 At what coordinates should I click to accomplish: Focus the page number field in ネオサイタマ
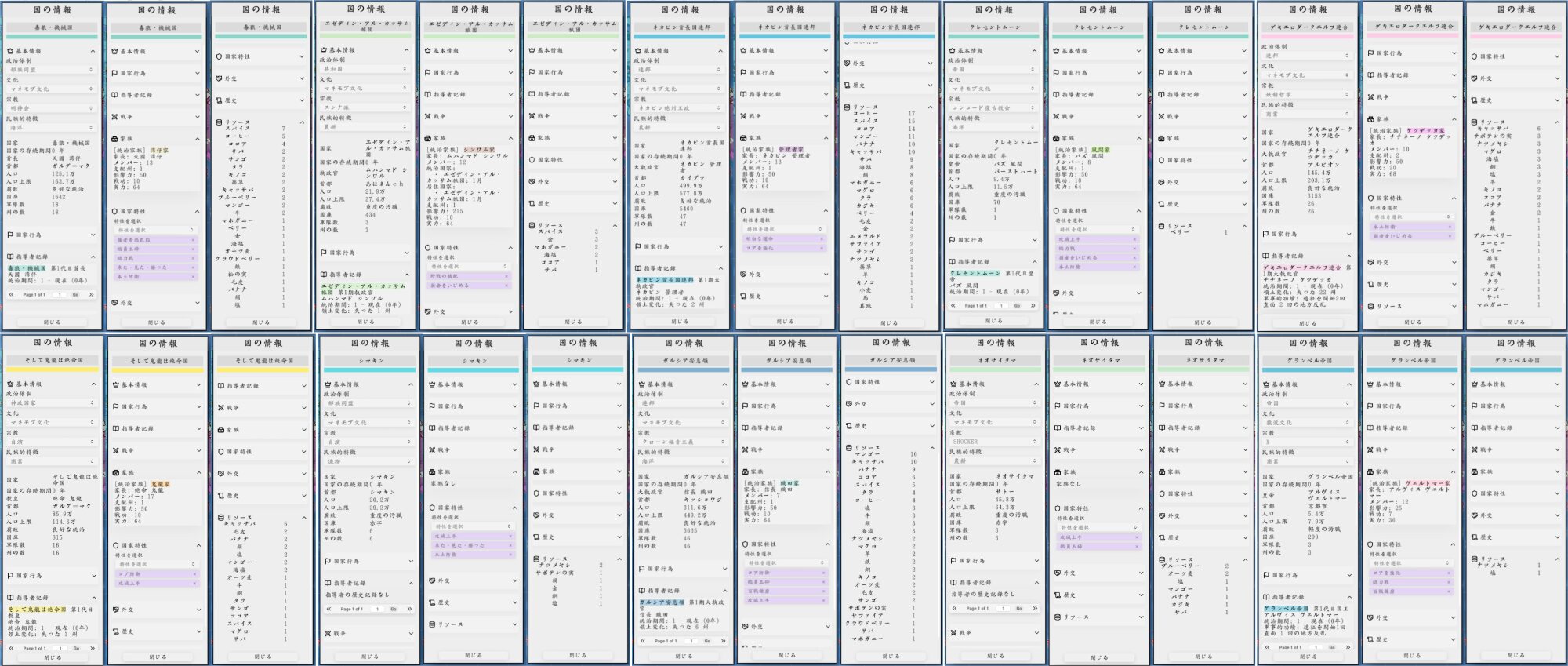(x=1004, y=608)
